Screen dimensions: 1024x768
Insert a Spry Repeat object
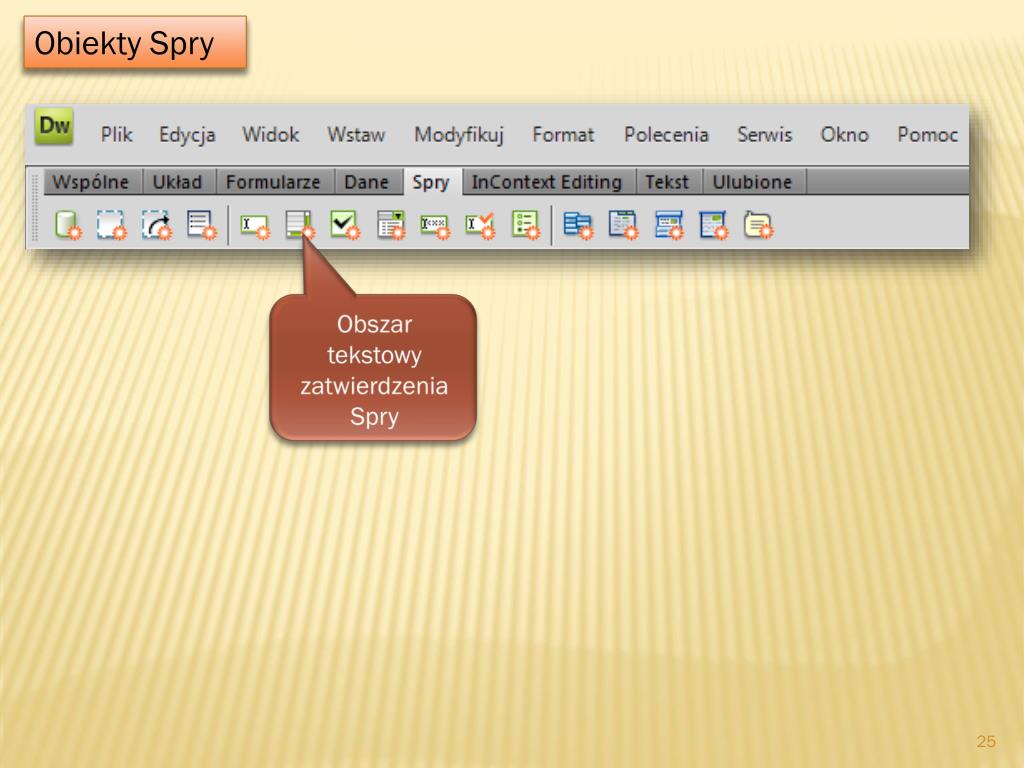(x=157, y=225)
